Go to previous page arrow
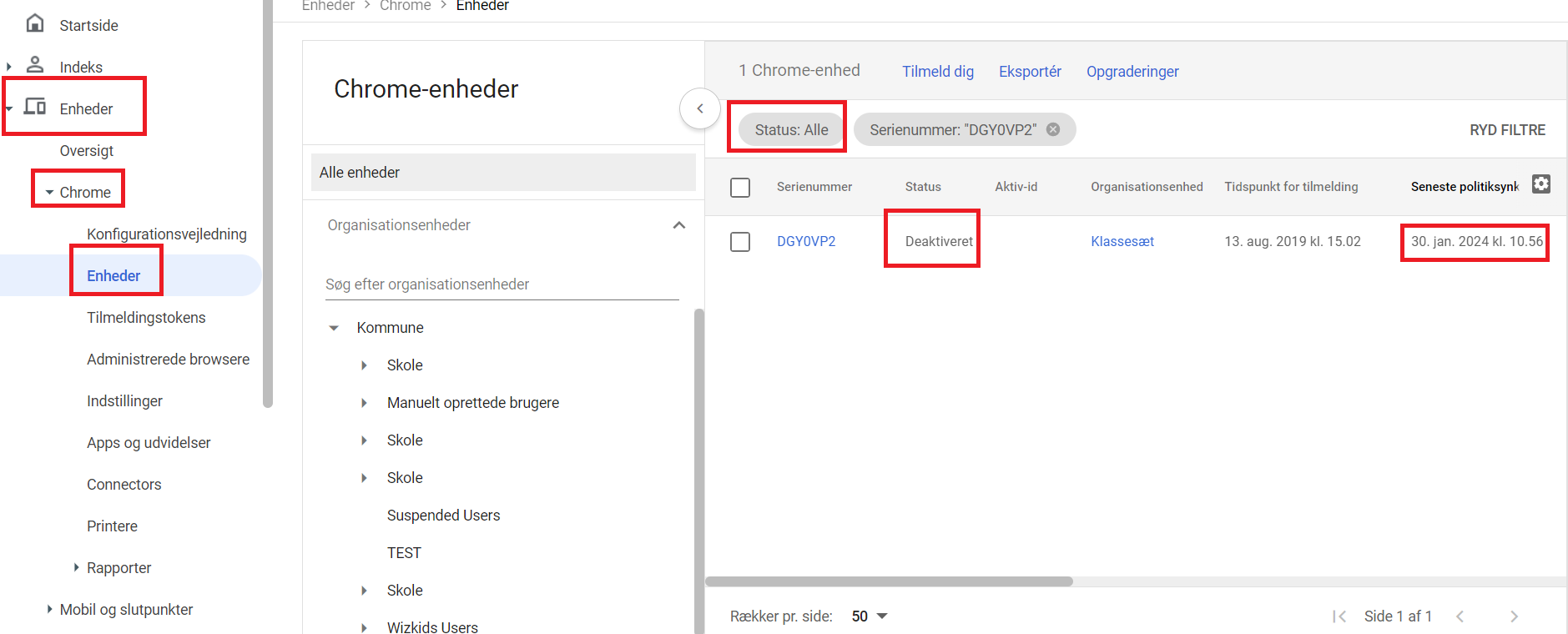This screenshot has width=1568, height=634. coord(1460,616)
